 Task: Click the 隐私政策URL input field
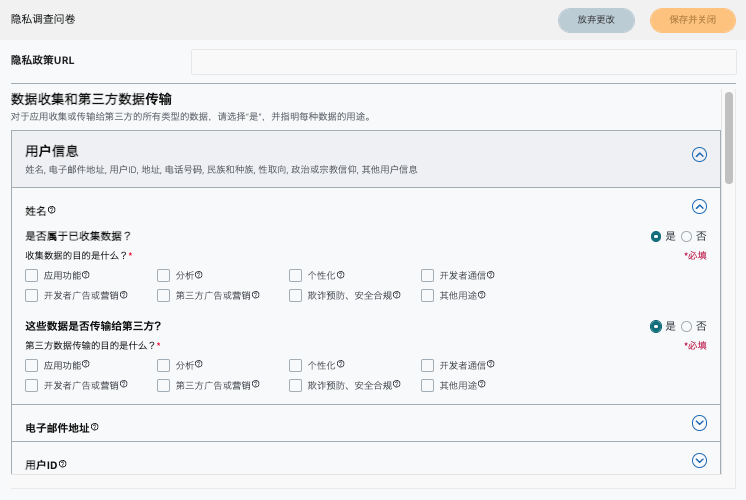pyautogui.click(x=456, y=62)
